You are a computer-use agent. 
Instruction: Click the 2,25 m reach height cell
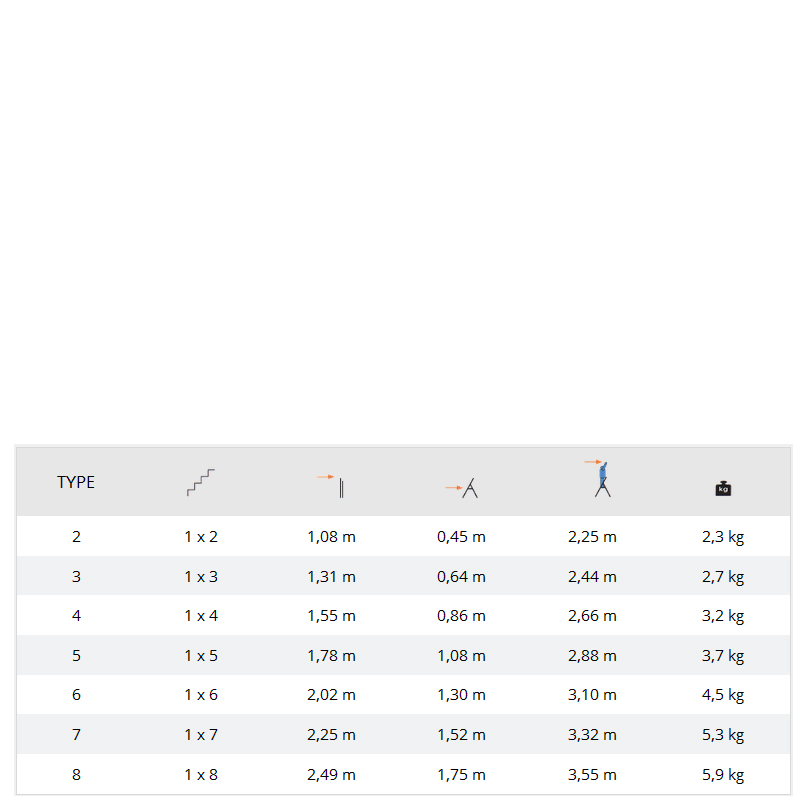[592, 537]
